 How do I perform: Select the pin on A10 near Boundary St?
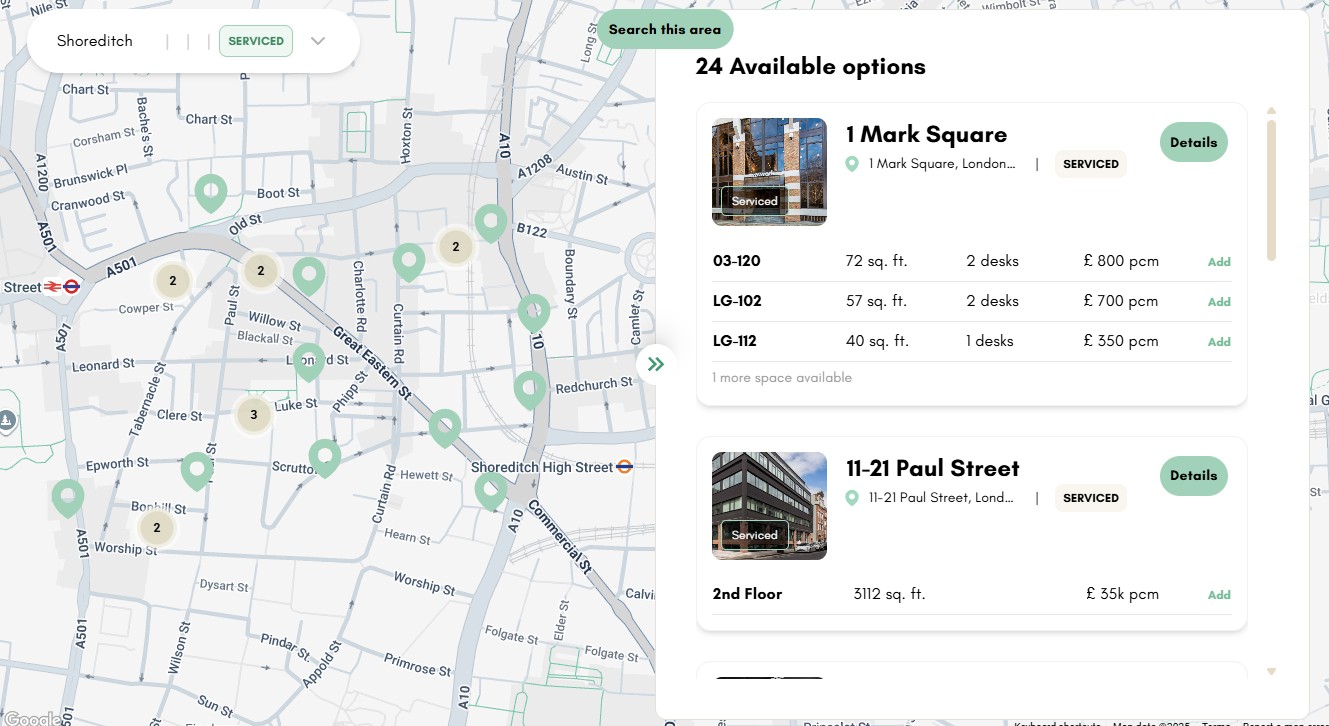click(x=534, y=313)
